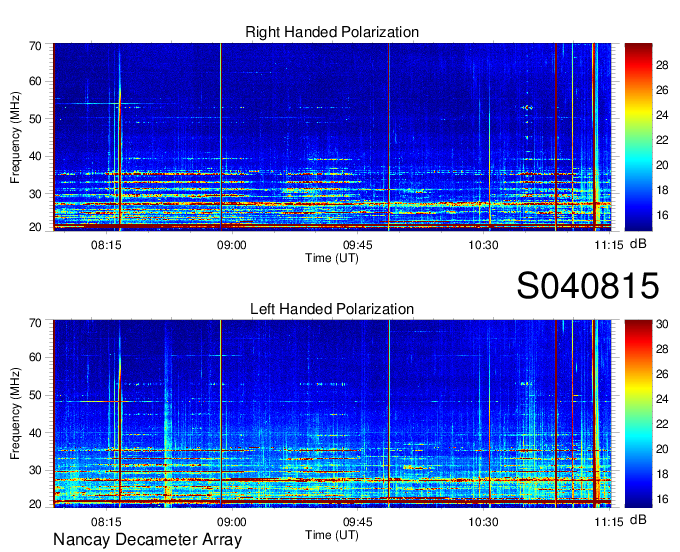This screenshot has height=552, width=680.
Task: Click the 26 value on Right Handed color scale
Action: (x=662, y=91)
